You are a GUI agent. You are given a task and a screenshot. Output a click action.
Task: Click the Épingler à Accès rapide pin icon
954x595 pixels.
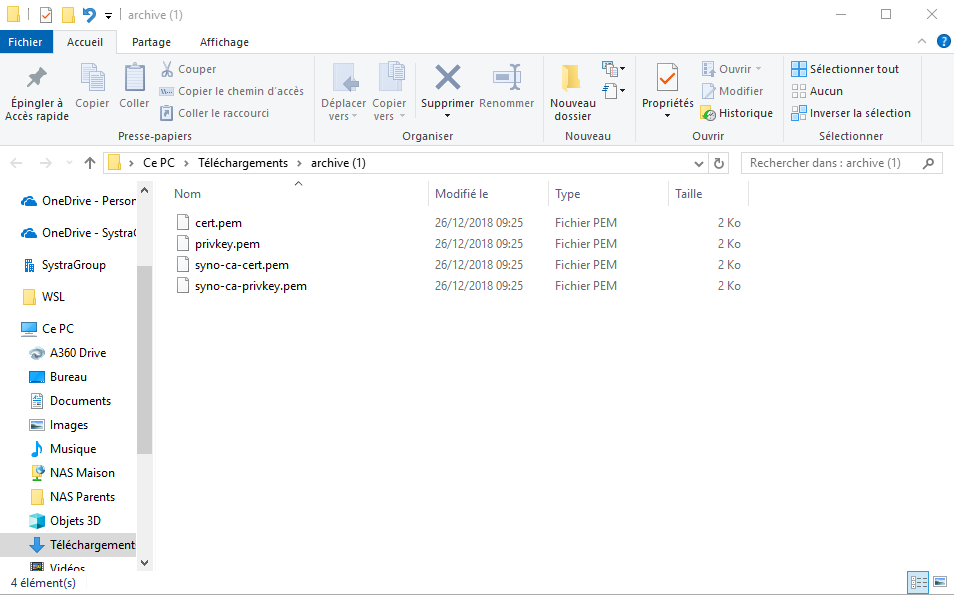[36, 78]
